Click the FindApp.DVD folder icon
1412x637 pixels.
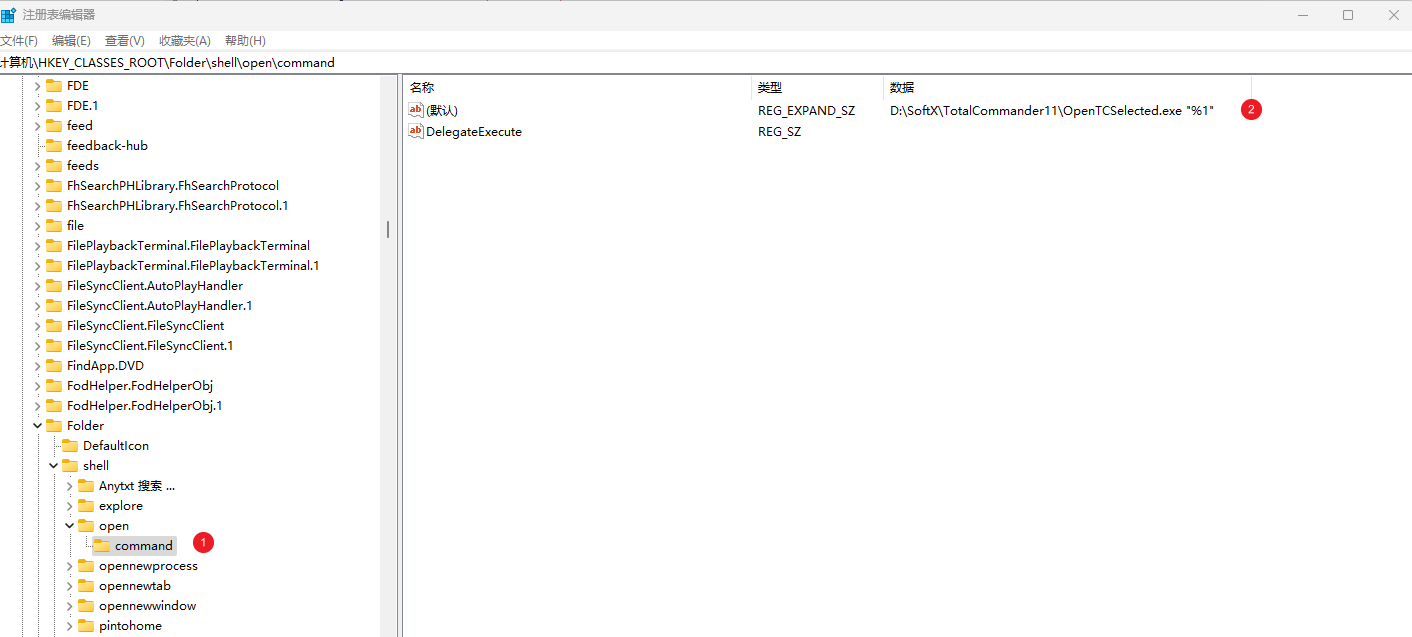(x=53, y=366)
